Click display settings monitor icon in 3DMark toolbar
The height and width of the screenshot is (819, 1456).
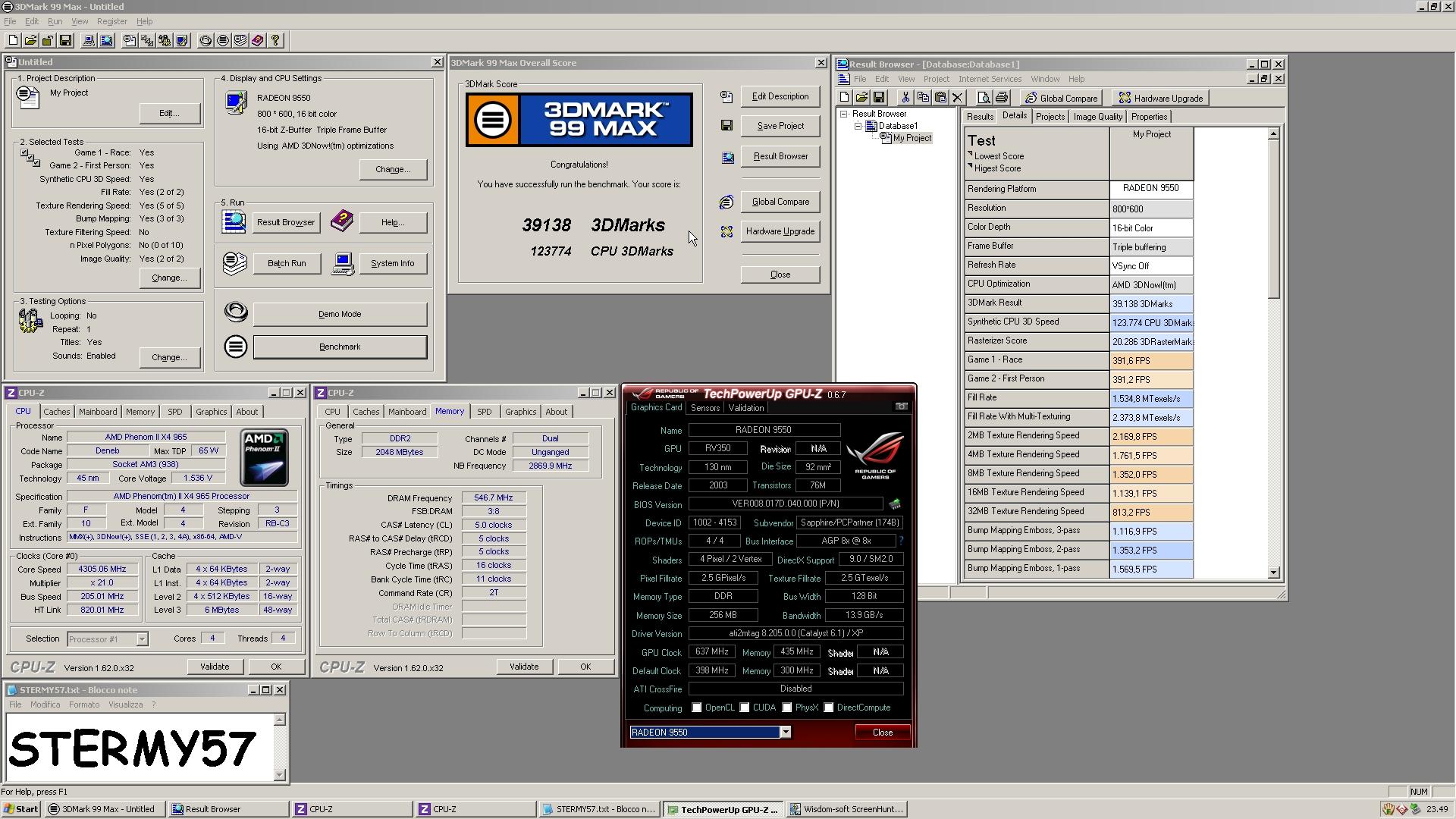tap(182, 41)
